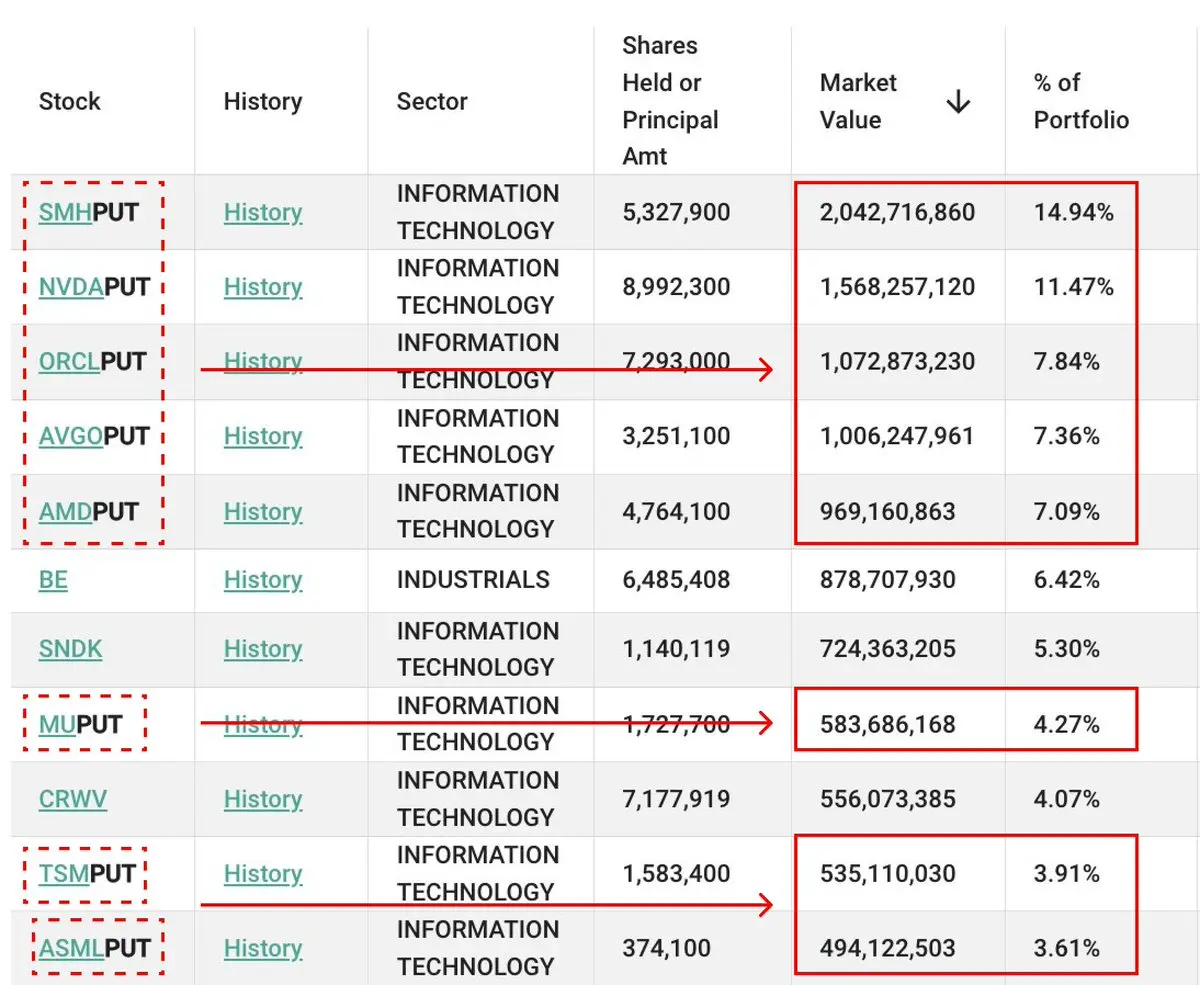This screenshot has width=1200, height=985.
Task: Select shares held 6,485,408
Action: pyautogui.click(x=676, y=580)
